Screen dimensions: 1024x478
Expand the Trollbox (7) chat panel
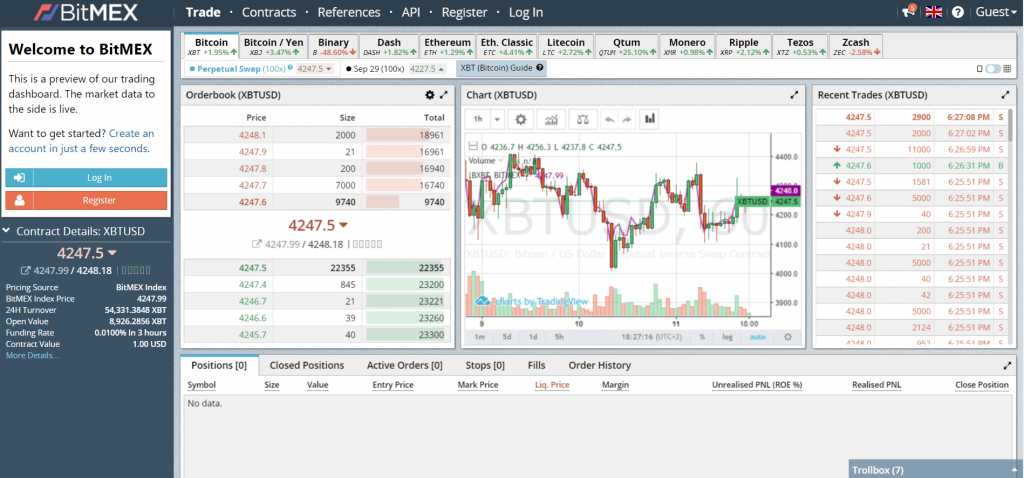coord(936,469)
